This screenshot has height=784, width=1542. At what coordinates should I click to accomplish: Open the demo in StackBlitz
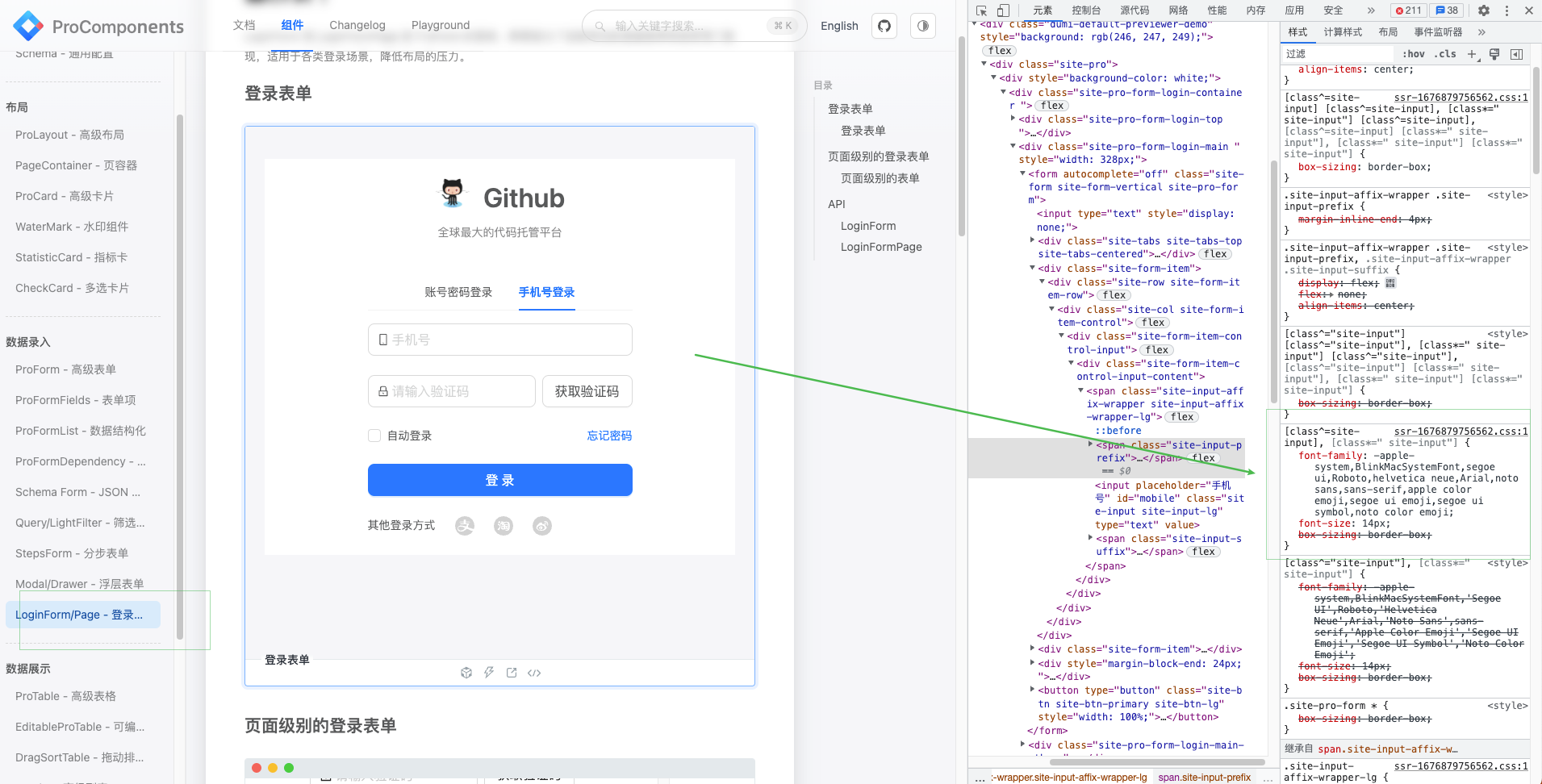click(x=489, y=672)
